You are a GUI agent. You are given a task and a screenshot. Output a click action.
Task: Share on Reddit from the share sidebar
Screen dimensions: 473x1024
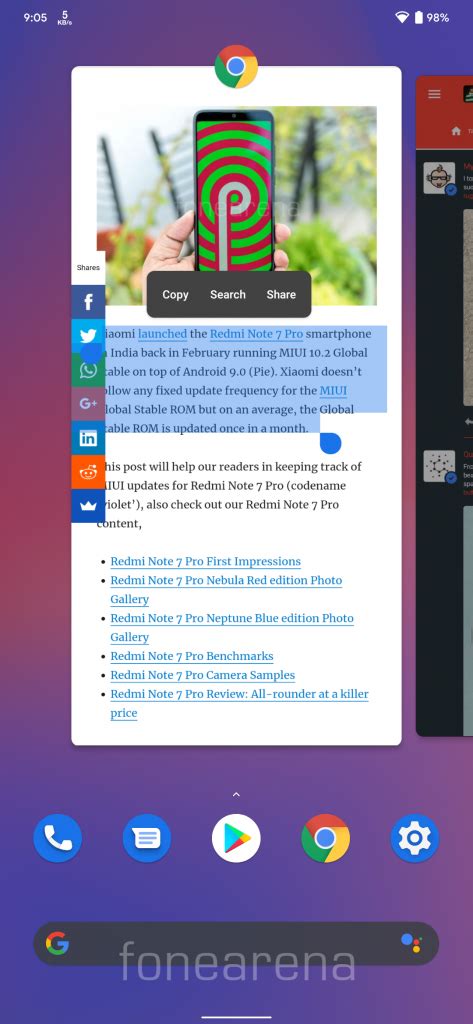click(x=88, y=472)
